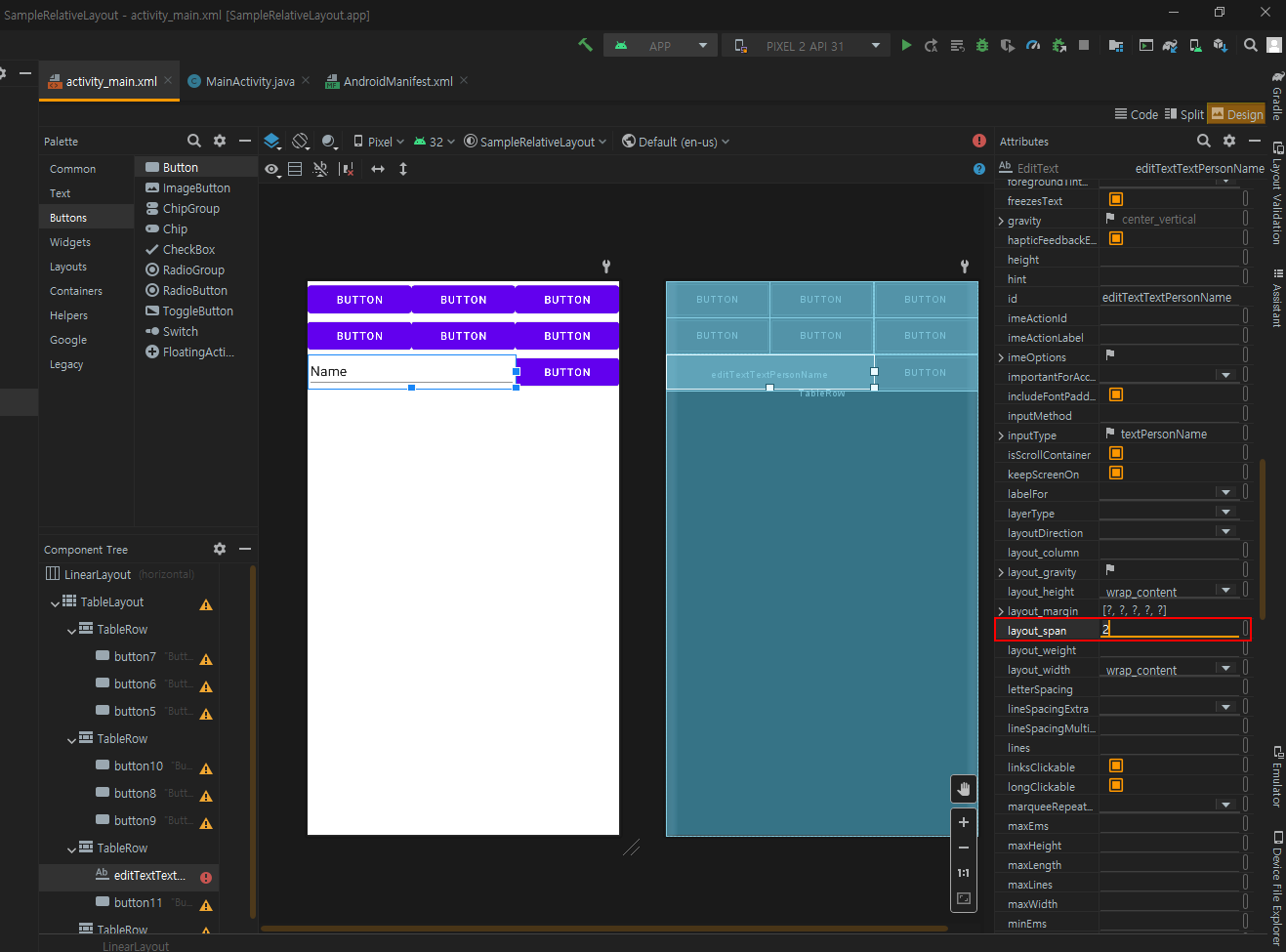Screen dimensions: 1286x952
Task: Click the Debug app bug icon
Action: 982,46
